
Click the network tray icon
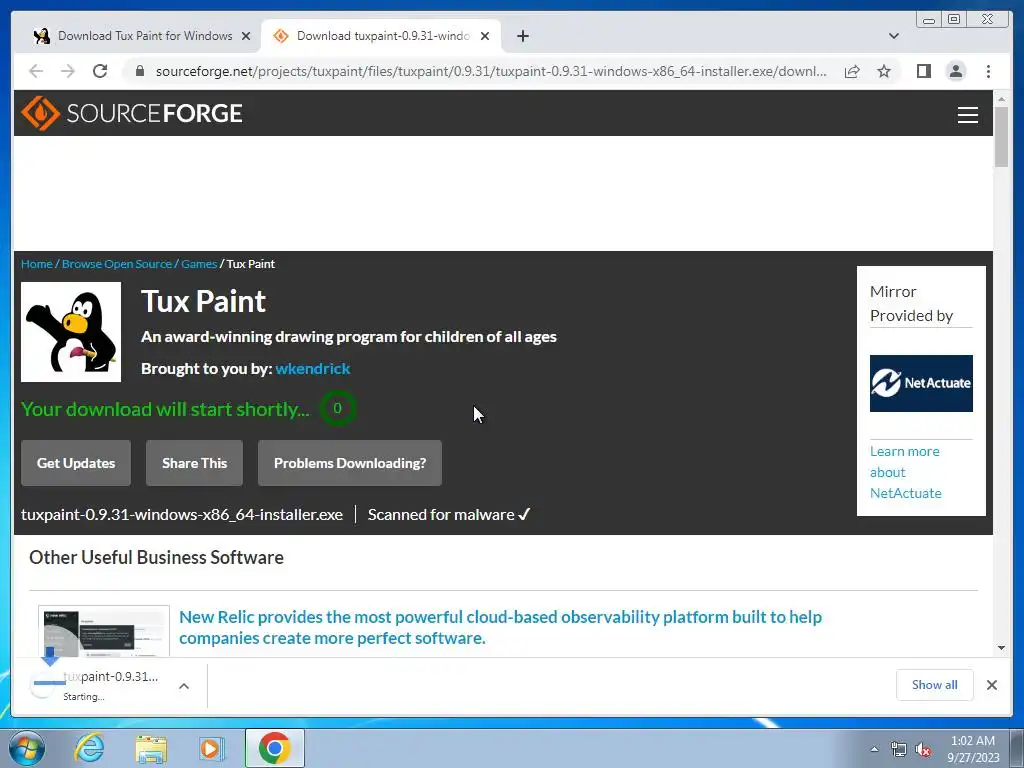(899, 750)
